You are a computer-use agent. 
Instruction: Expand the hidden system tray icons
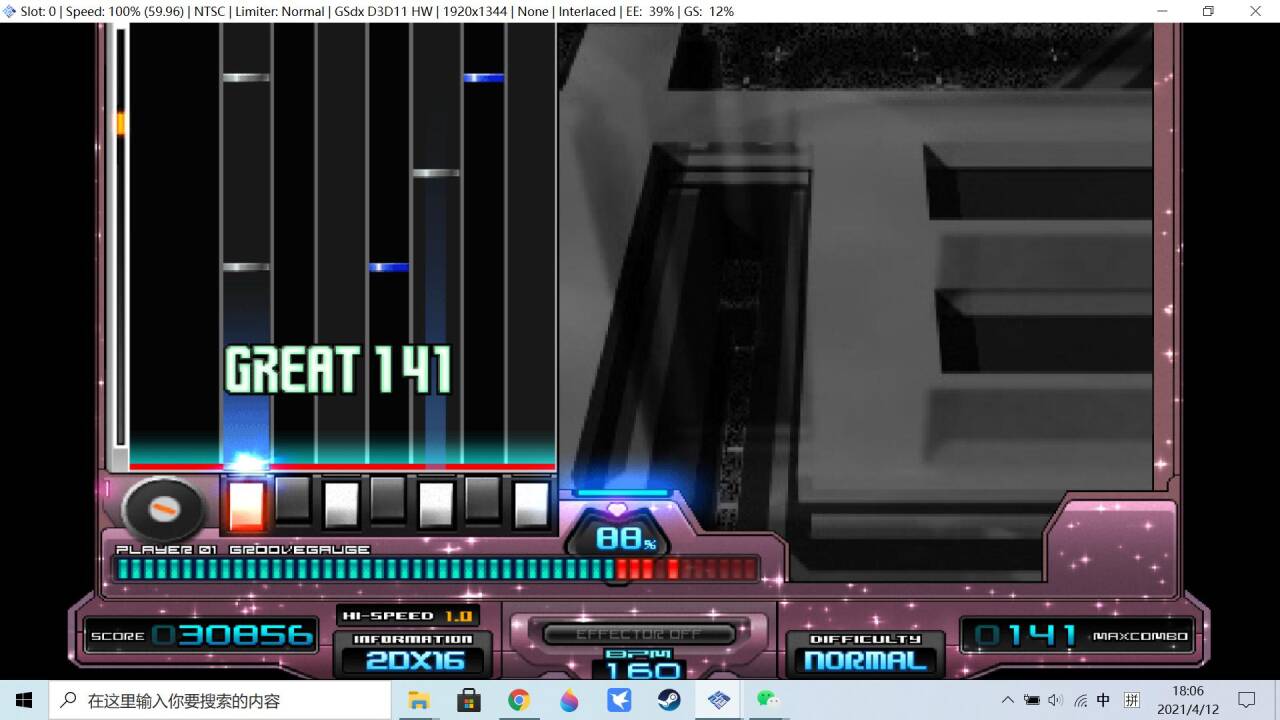pyautogui.click(x=1007, y=700)
